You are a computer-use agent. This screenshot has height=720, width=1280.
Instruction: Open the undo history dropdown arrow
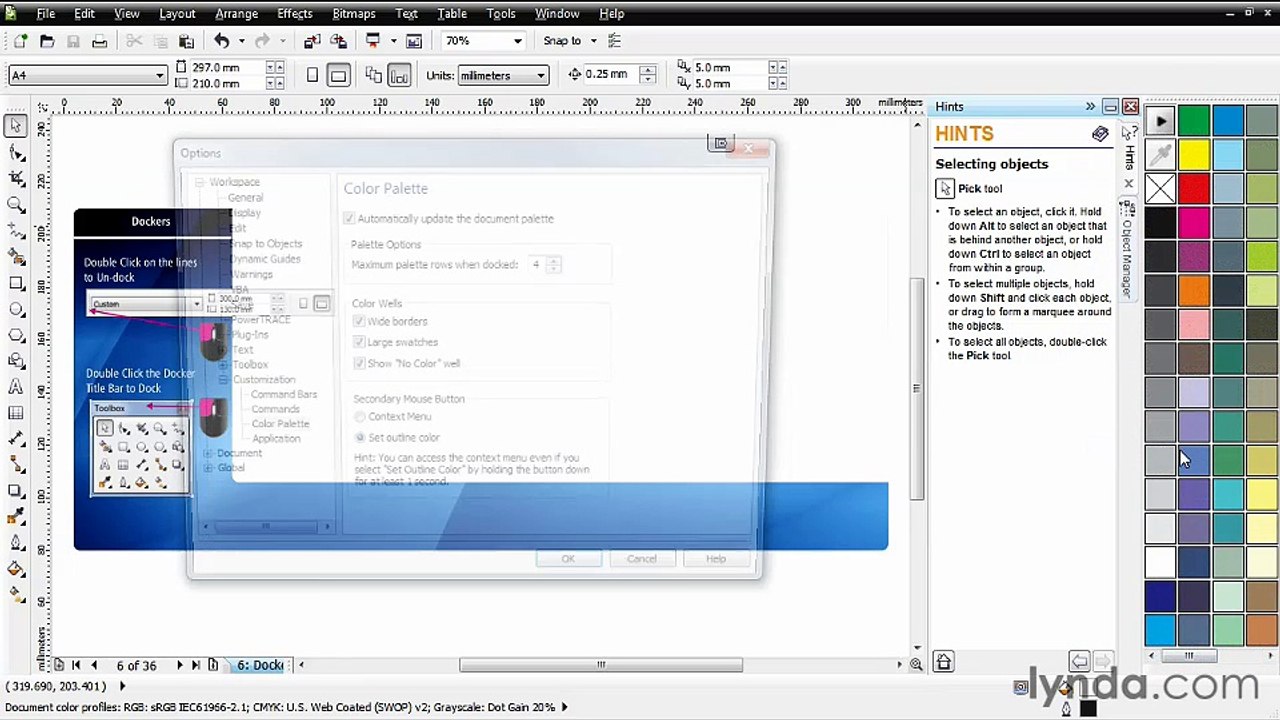coord(240,41)
